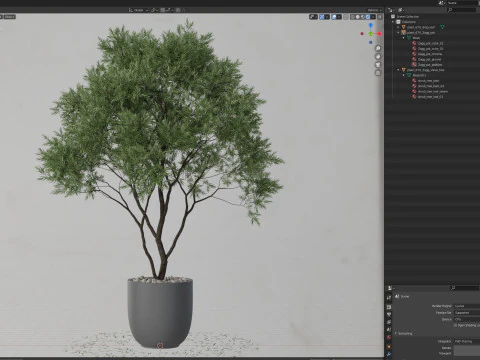Select the Scene Collection row
This screenshot has height=360, width=480.
(x=433, y=16)
